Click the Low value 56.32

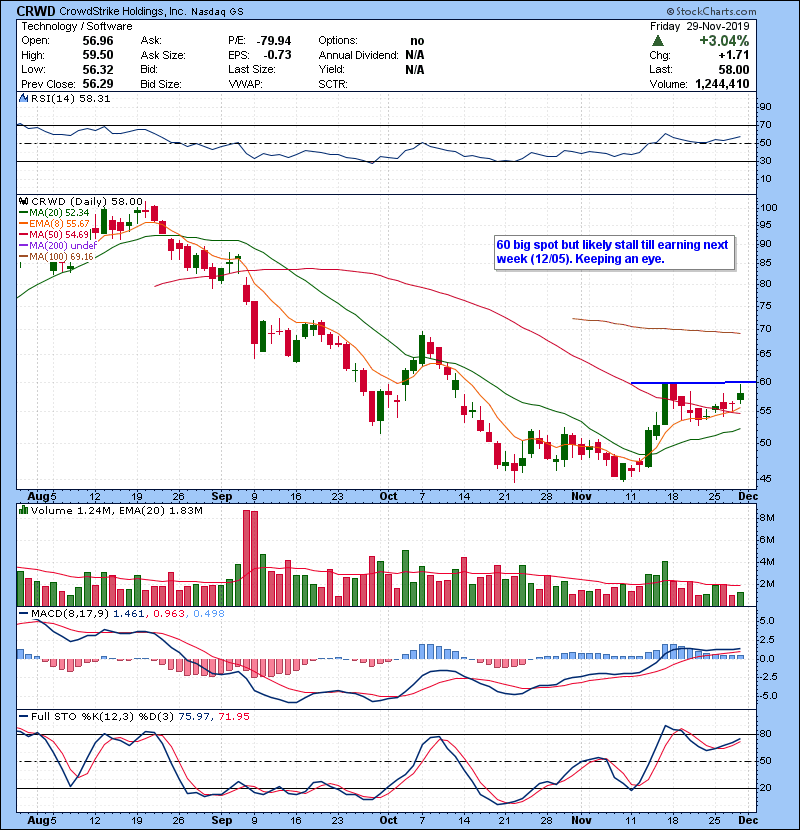98,69
